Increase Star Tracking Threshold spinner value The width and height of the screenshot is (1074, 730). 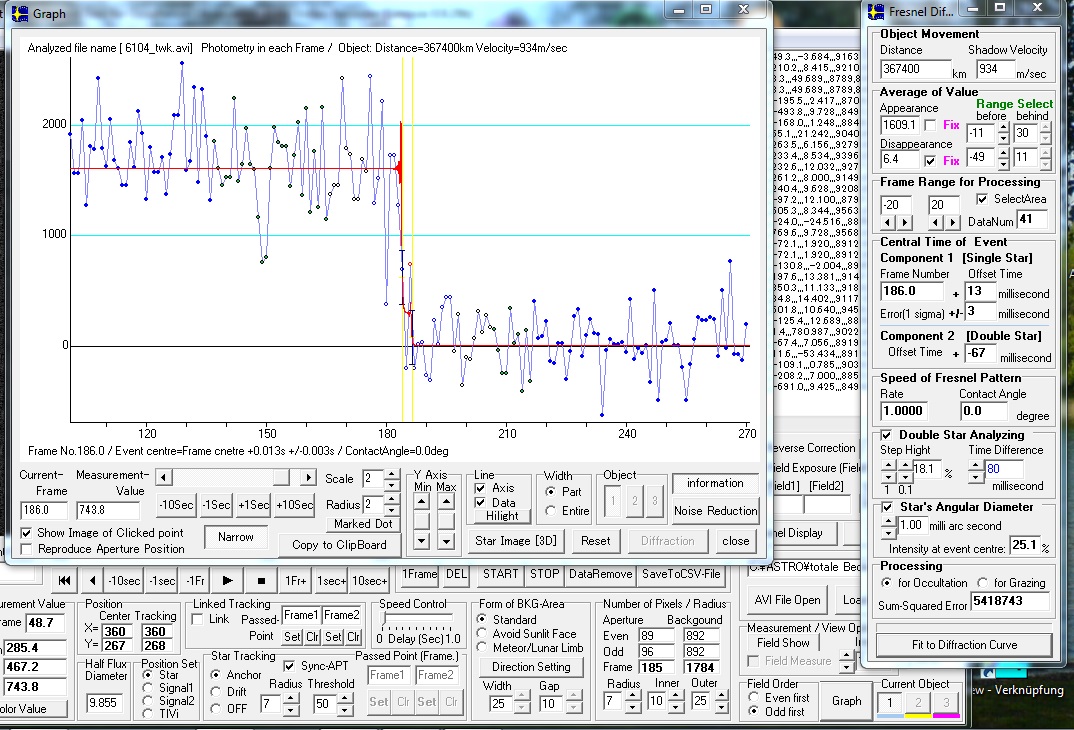pyautogui.click(x=344, y=699)
